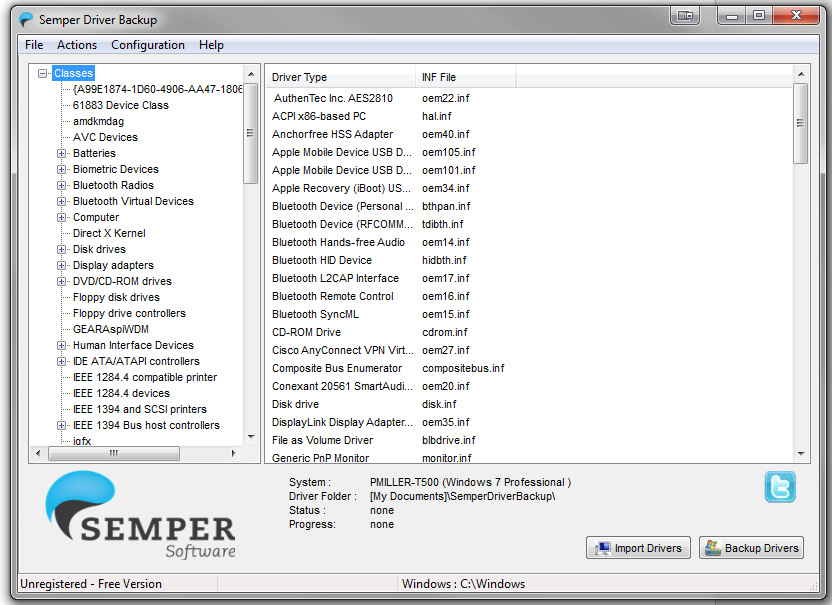Screen dimensions: 832x605
Task: Expand the Bluetooth Virtual Devices node
Action: click(62, 201)
